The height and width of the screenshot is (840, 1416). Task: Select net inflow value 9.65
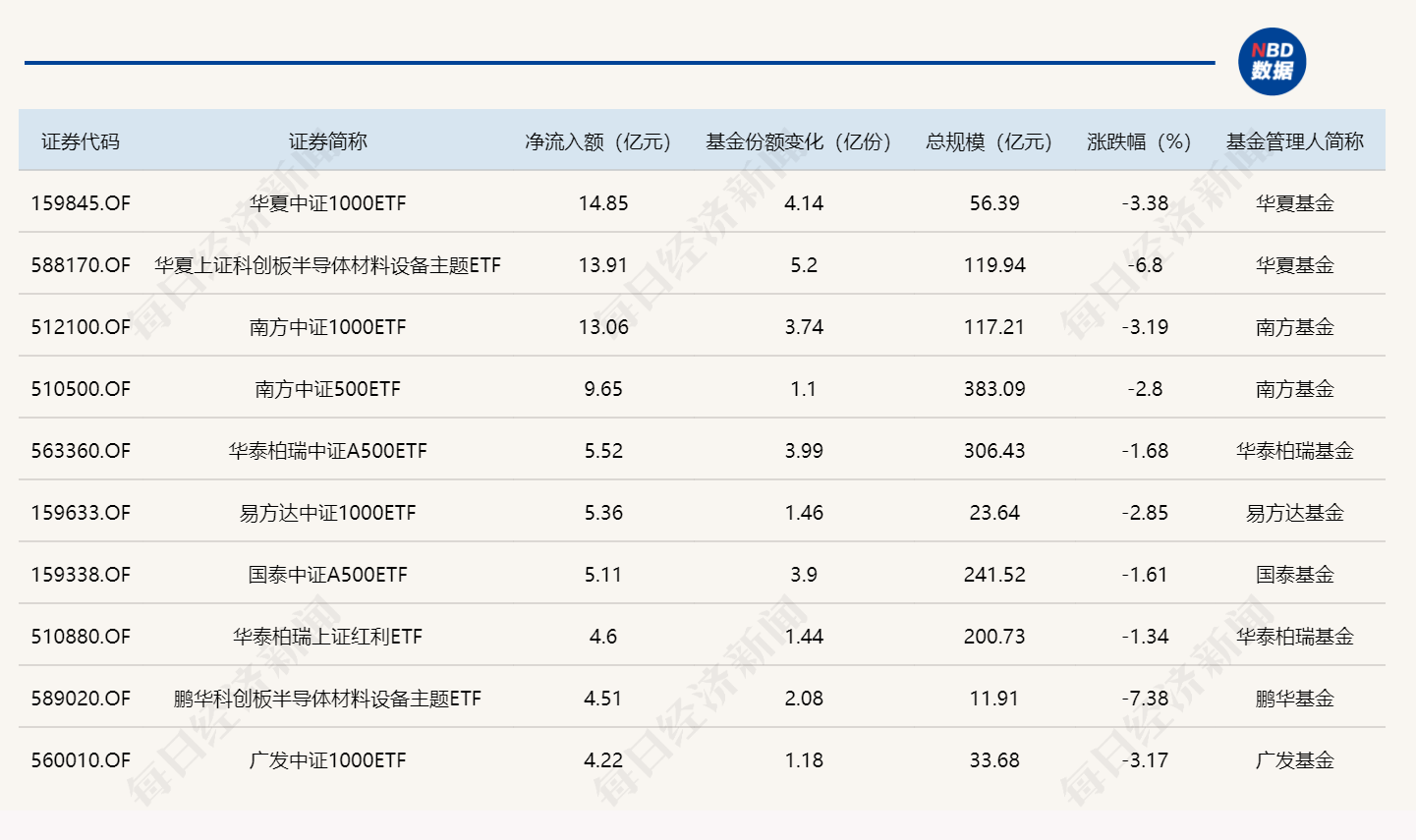tap(603, 389)
